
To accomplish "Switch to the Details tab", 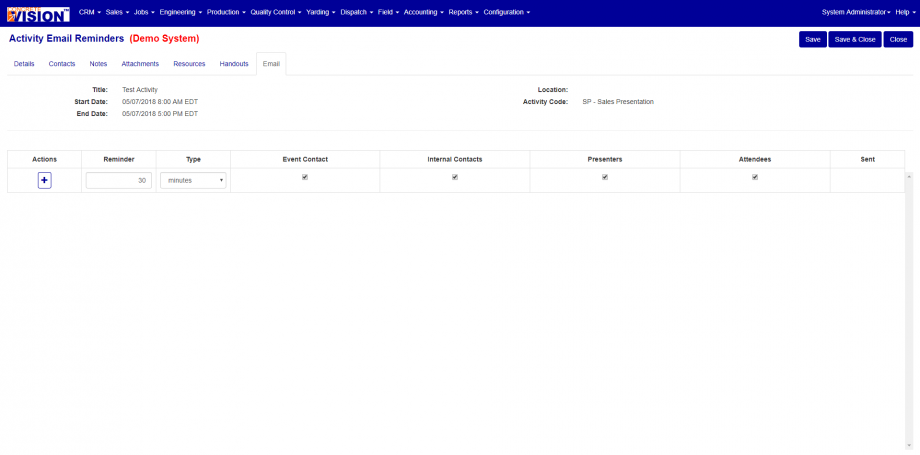I will (24, 64).
